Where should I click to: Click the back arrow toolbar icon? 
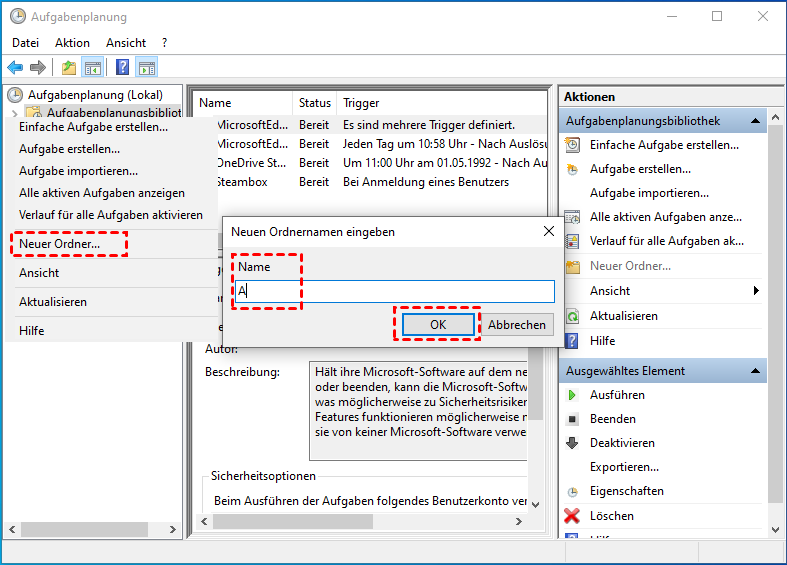click(x=15, y=67)
